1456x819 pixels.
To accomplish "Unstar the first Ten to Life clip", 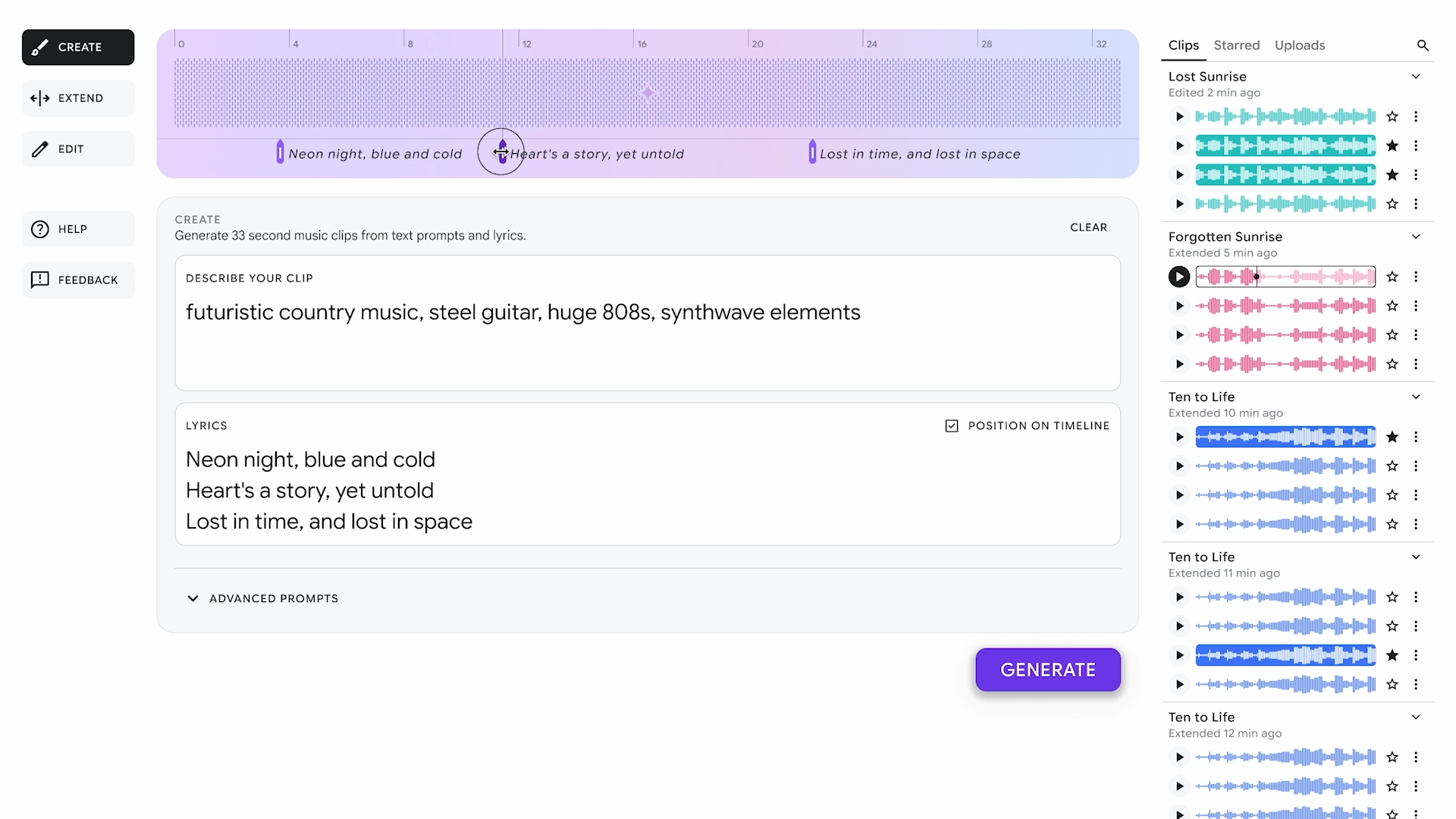I will tap(1392, 437).
